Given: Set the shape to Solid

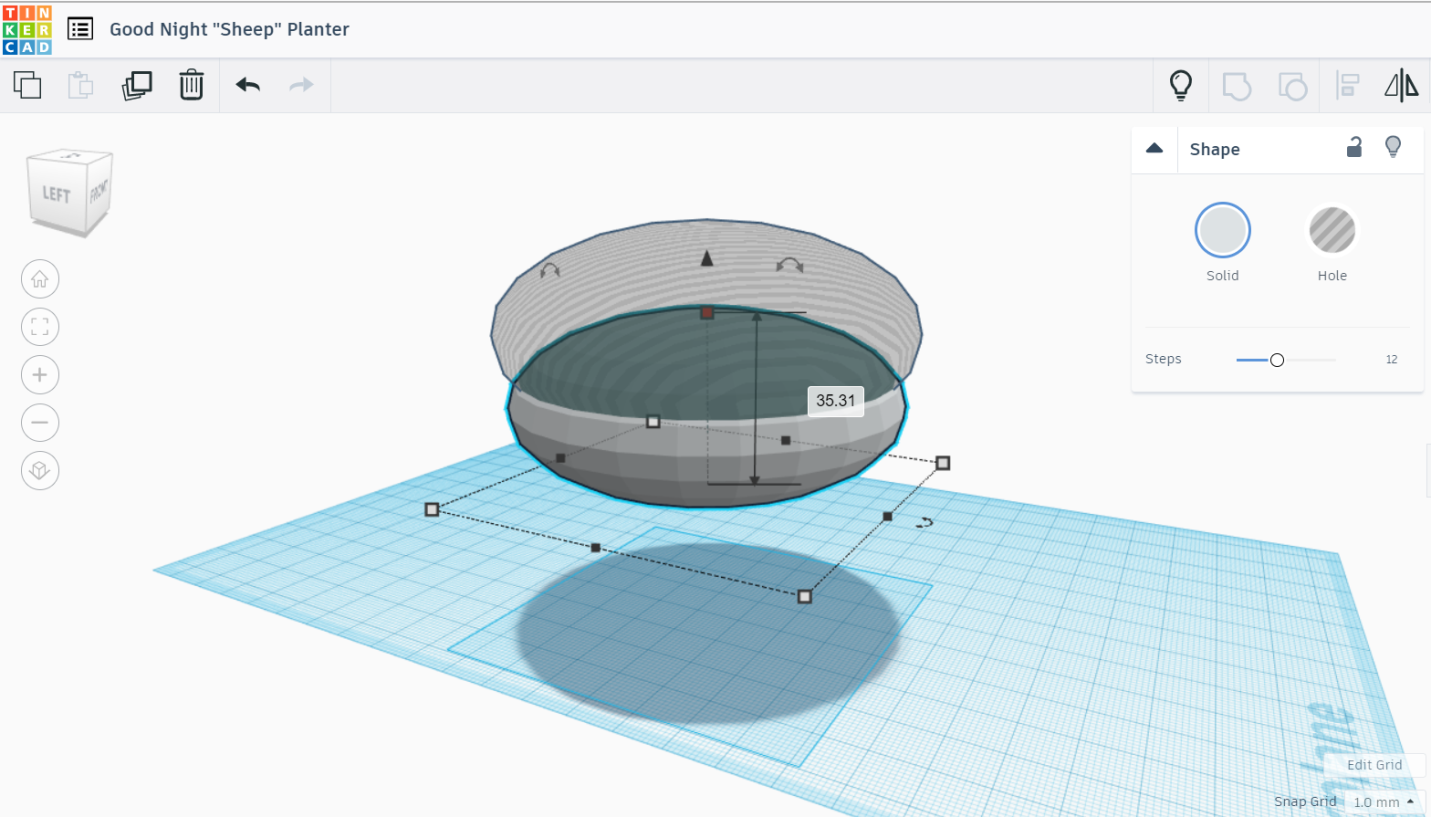Looking at the screenshot, I should (x=1223, y=231).
